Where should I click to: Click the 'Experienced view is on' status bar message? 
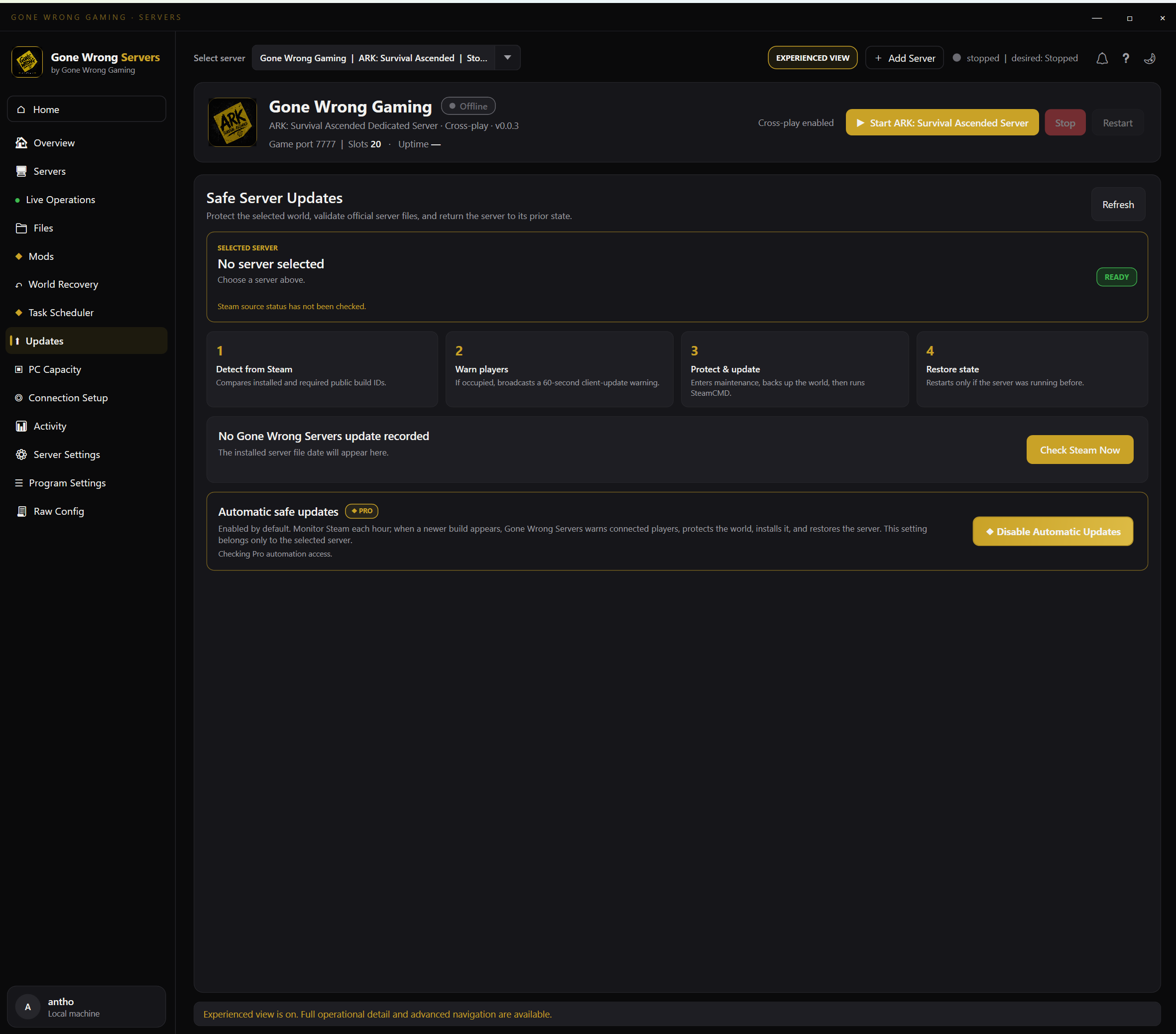coord(377,1014)
